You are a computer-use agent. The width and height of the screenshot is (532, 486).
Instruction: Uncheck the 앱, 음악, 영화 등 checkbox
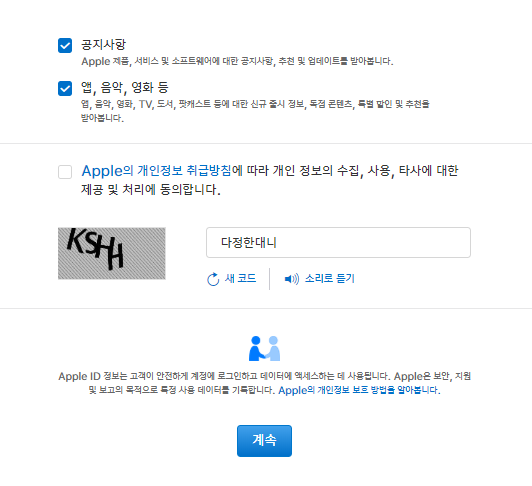[65, 89]
